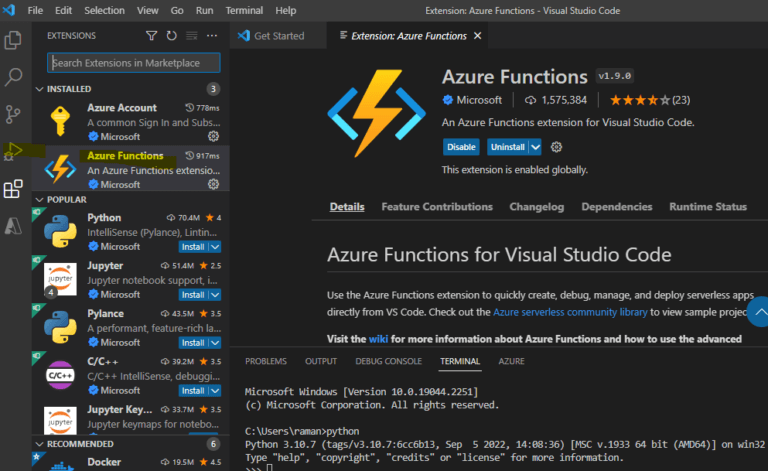Switch to the Changelog tab
The height and width of the screenshot is (471, 768).
pos(536,207)
